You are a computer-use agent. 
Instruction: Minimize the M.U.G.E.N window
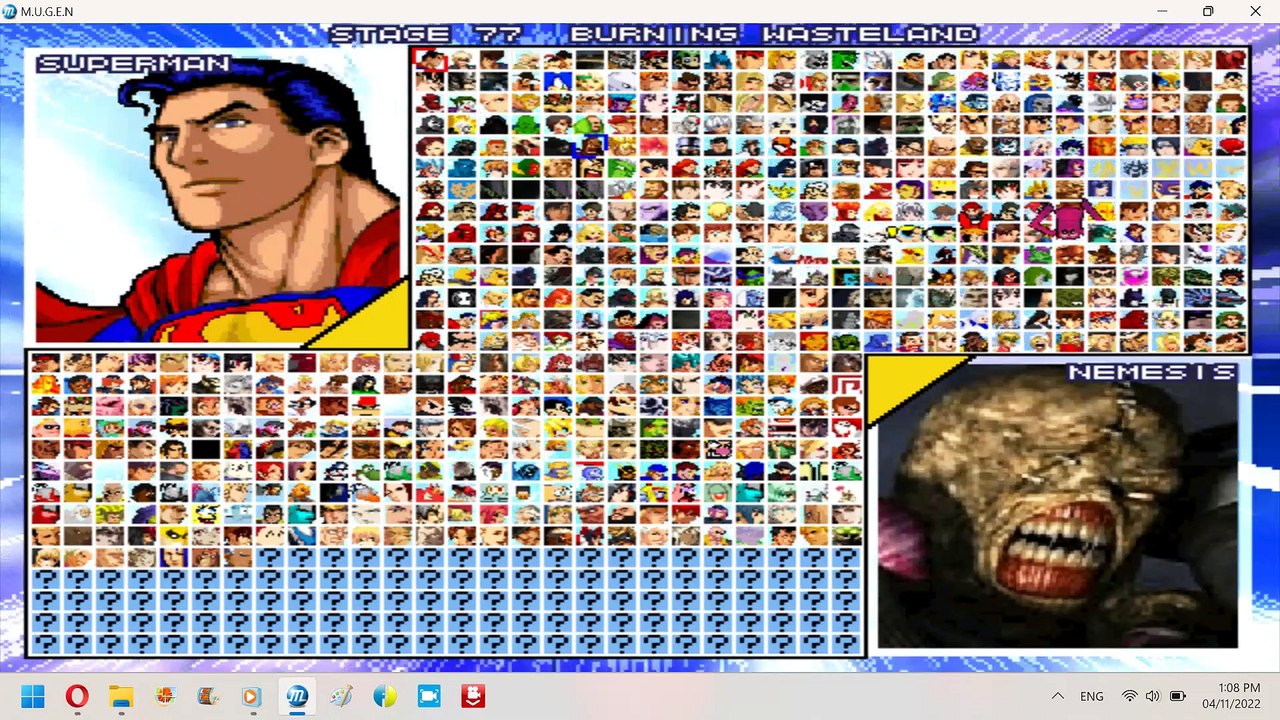1161,12
